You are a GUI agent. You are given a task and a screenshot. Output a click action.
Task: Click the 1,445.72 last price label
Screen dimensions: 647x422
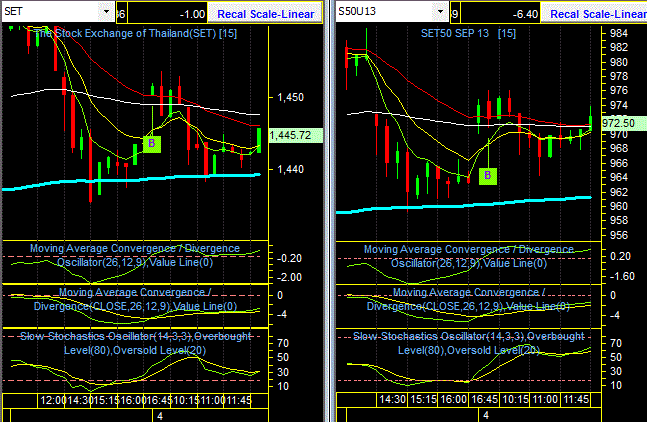(x=295, y=135)
